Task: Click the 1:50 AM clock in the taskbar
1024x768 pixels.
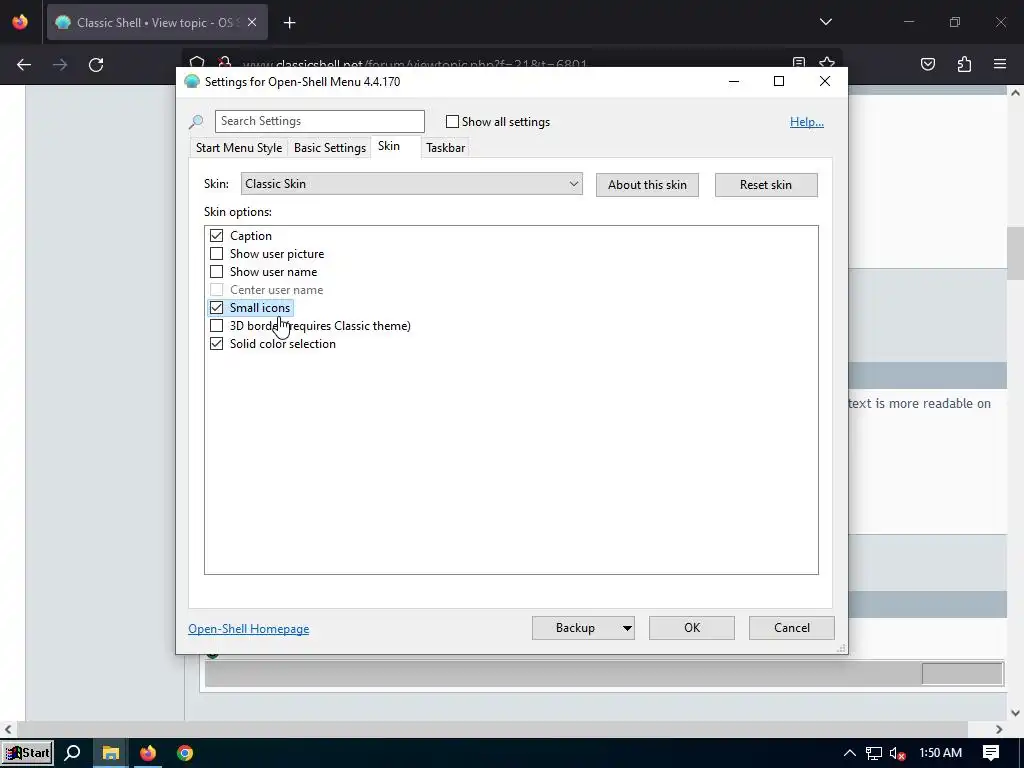Action: pyautogui.click(x=940, y=753)
